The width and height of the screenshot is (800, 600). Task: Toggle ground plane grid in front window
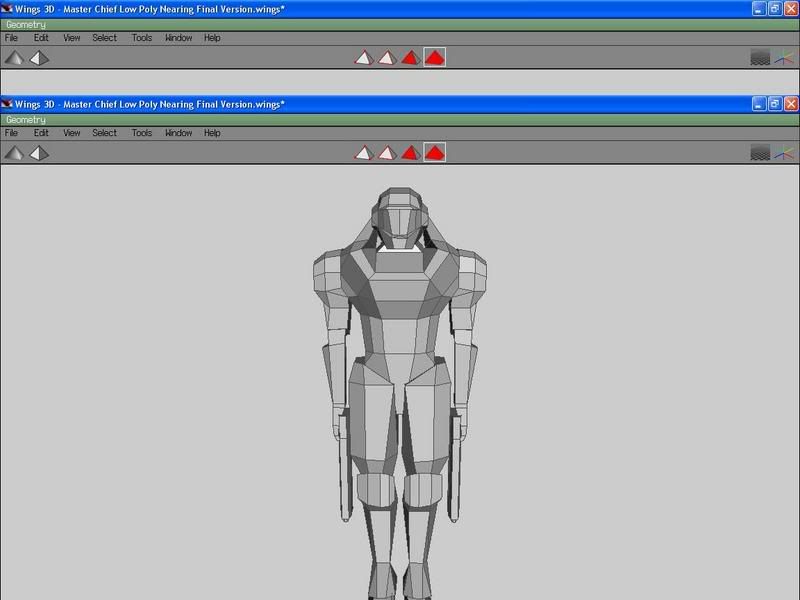click(760, 153)
